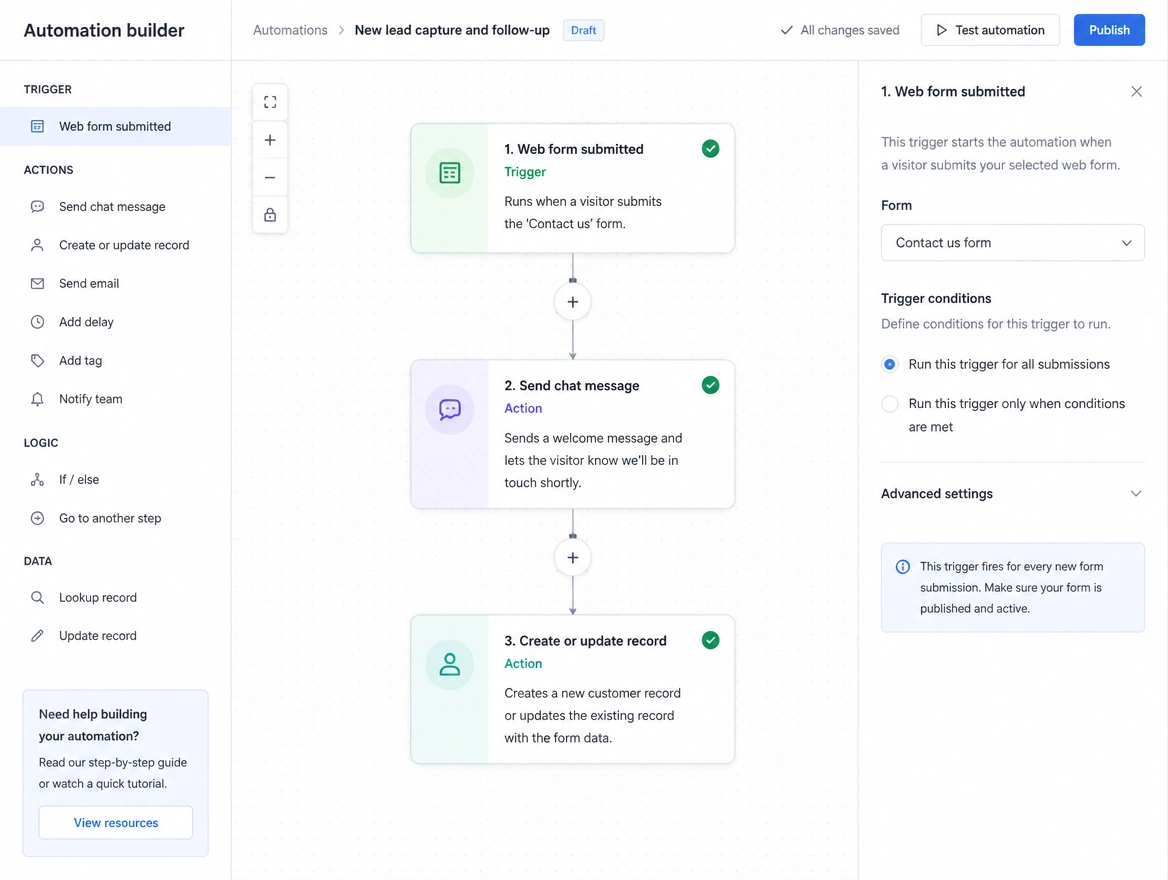Click the person icon on step 3 card
This screenshot has width=1168, height=880.
450,664
